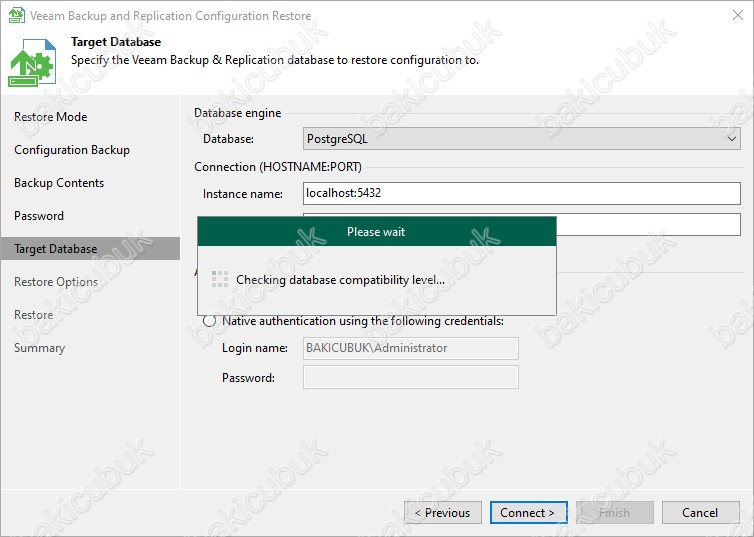Click the 'Connection (HOSTNAME:PORT)' group label

tap(278, 167)
